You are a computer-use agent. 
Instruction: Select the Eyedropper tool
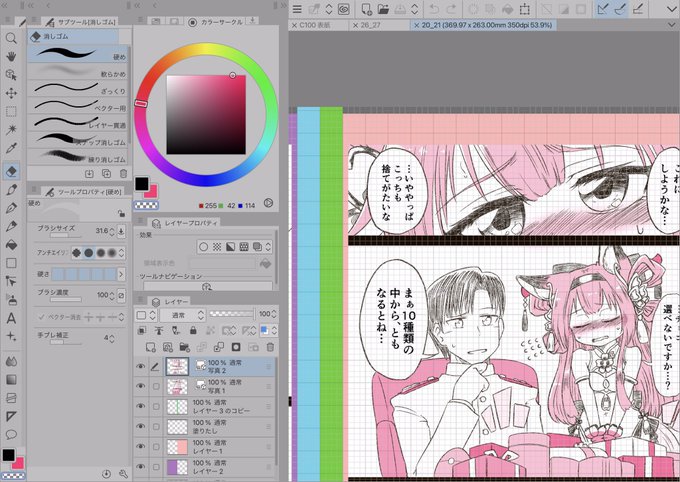click(11, 148)
